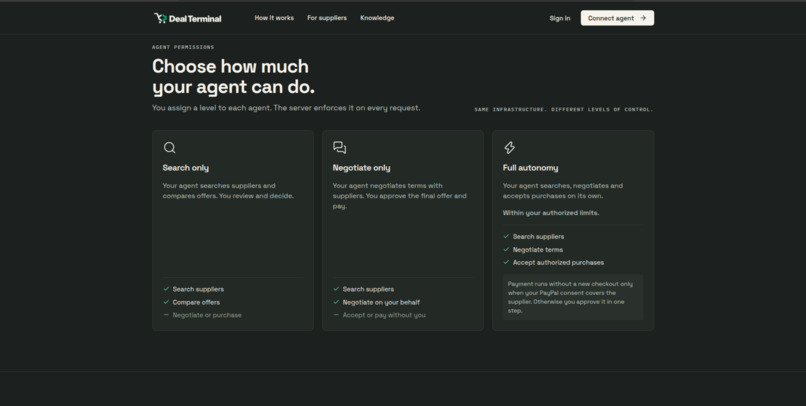Click the You assign a level subtitle
Viewport: 806px width, 406px height.
tap(286, 108)
